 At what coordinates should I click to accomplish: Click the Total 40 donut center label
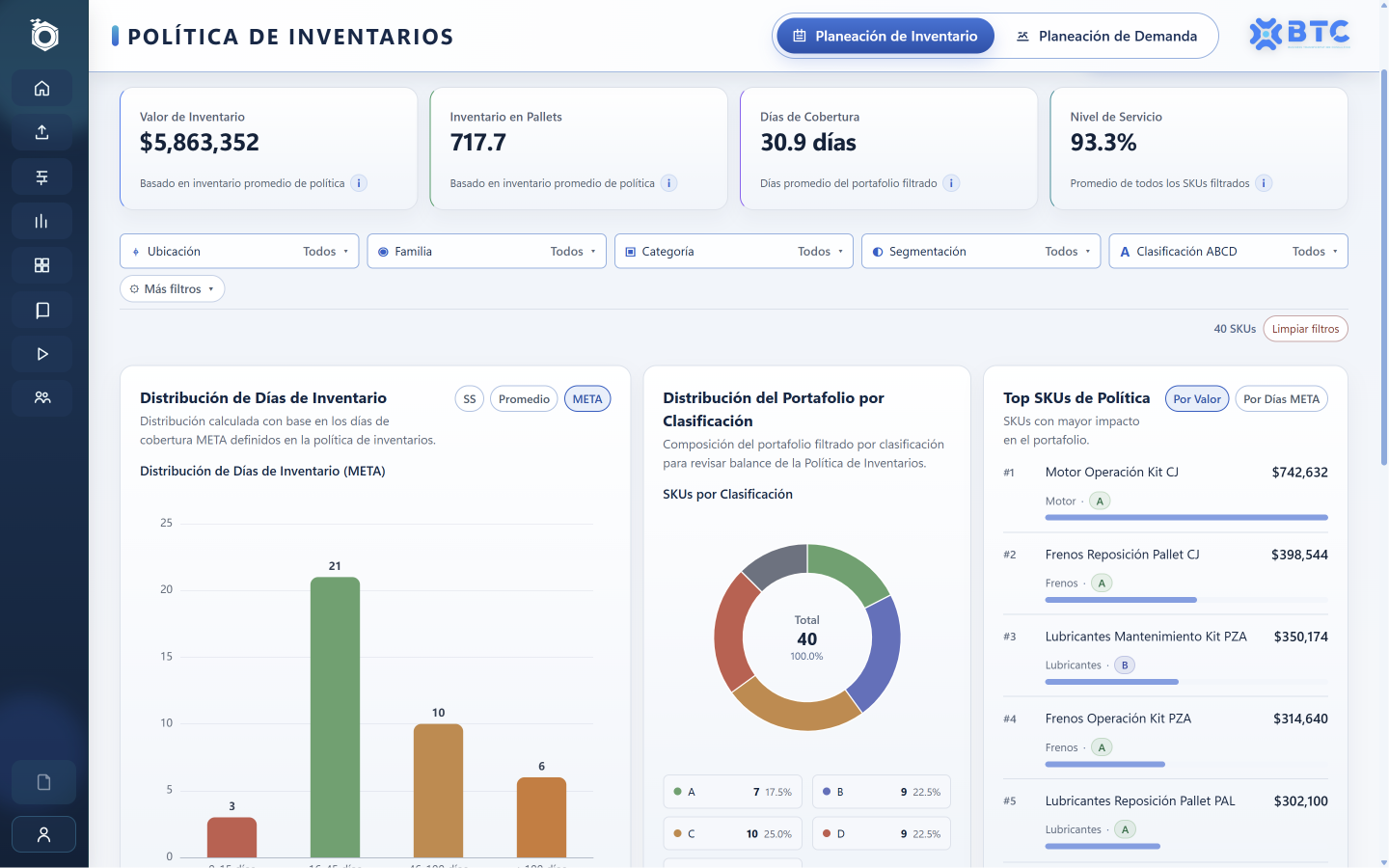tap(807, 638)
